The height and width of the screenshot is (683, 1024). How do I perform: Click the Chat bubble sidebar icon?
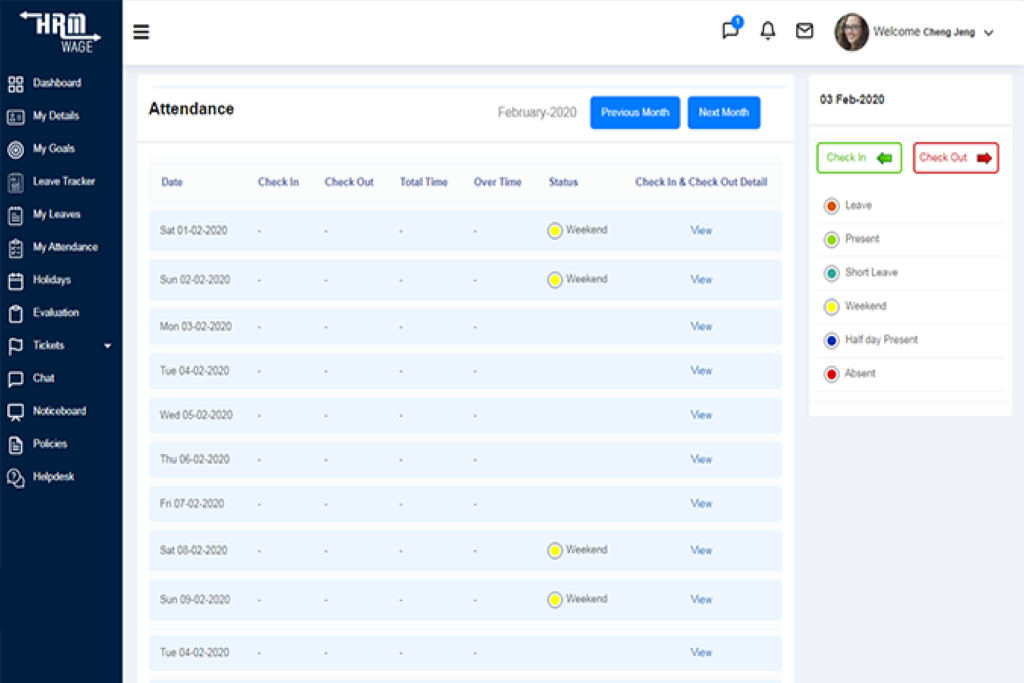click(x=16, y=379)
